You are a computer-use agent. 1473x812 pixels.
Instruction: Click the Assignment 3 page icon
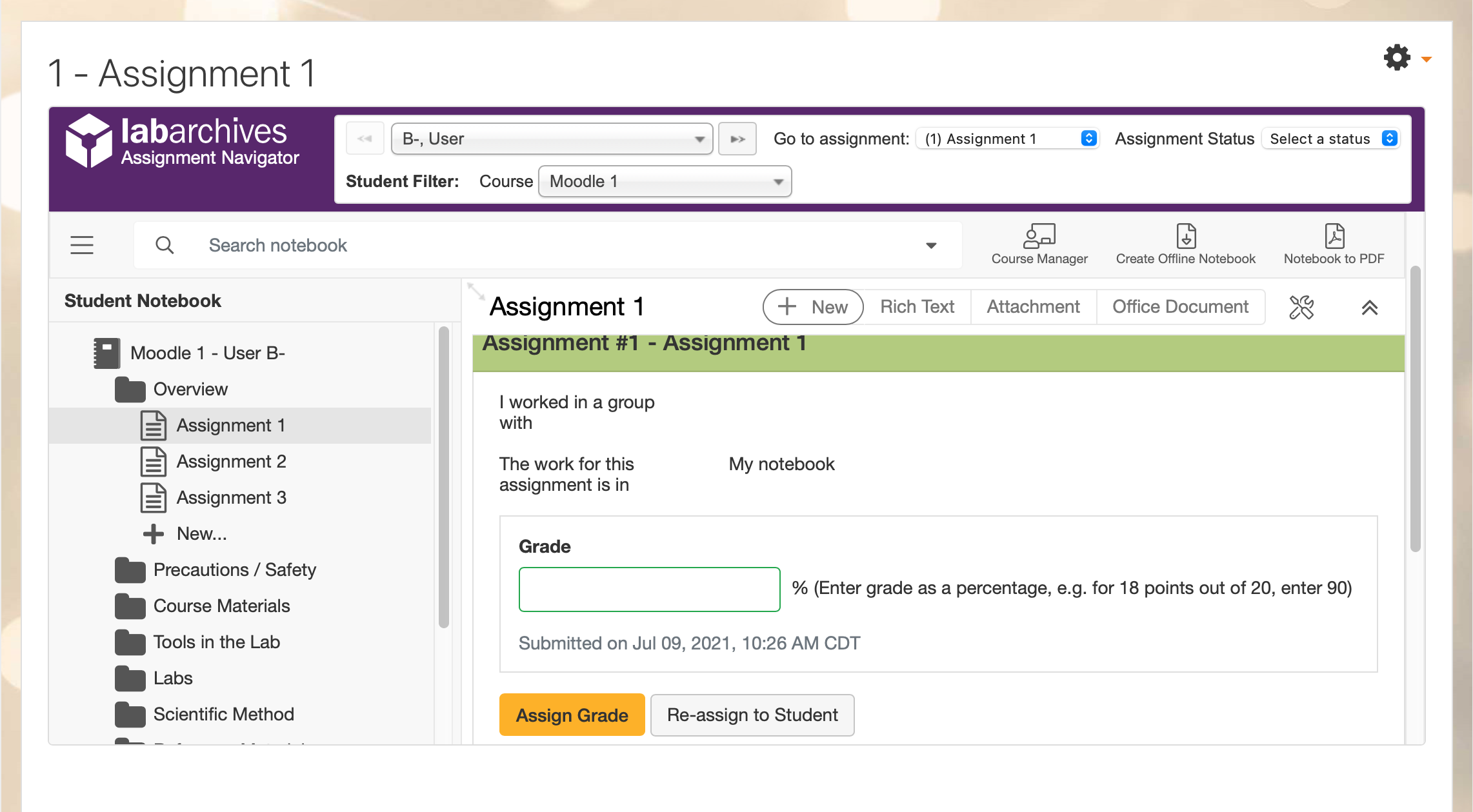click(x=154, y=498)
